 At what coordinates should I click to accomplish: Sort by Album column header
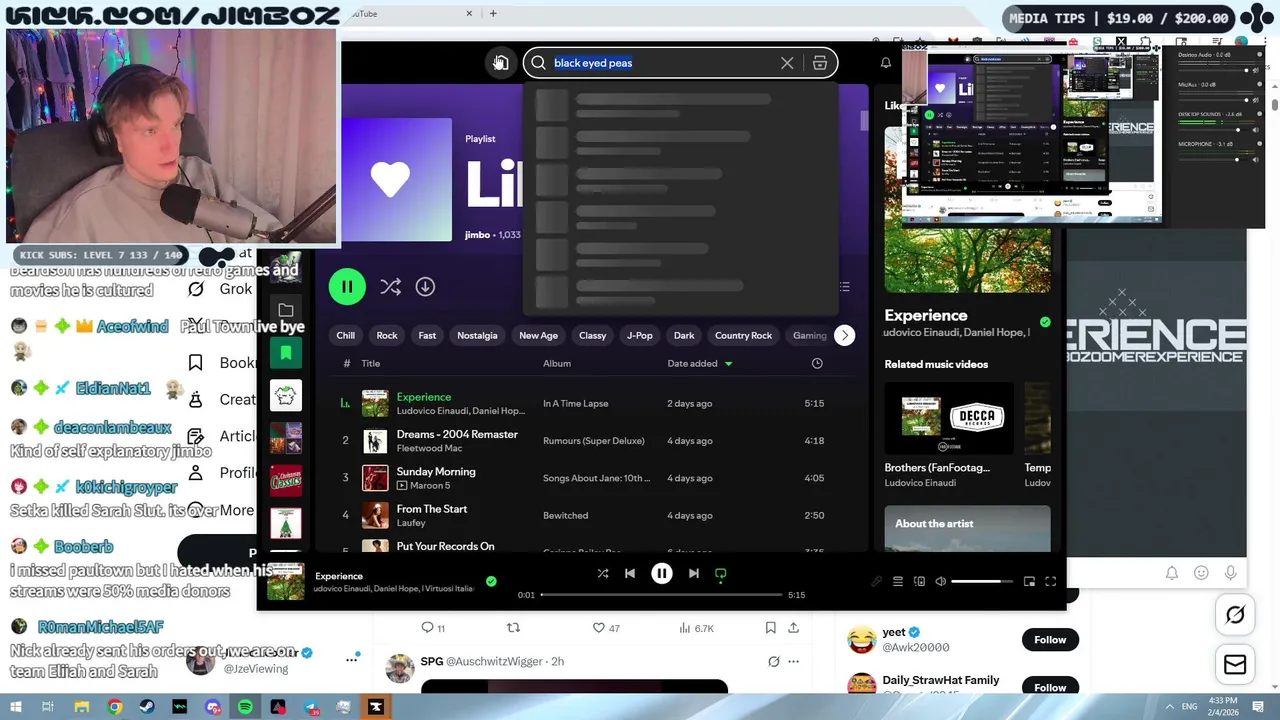click(557, 364)
